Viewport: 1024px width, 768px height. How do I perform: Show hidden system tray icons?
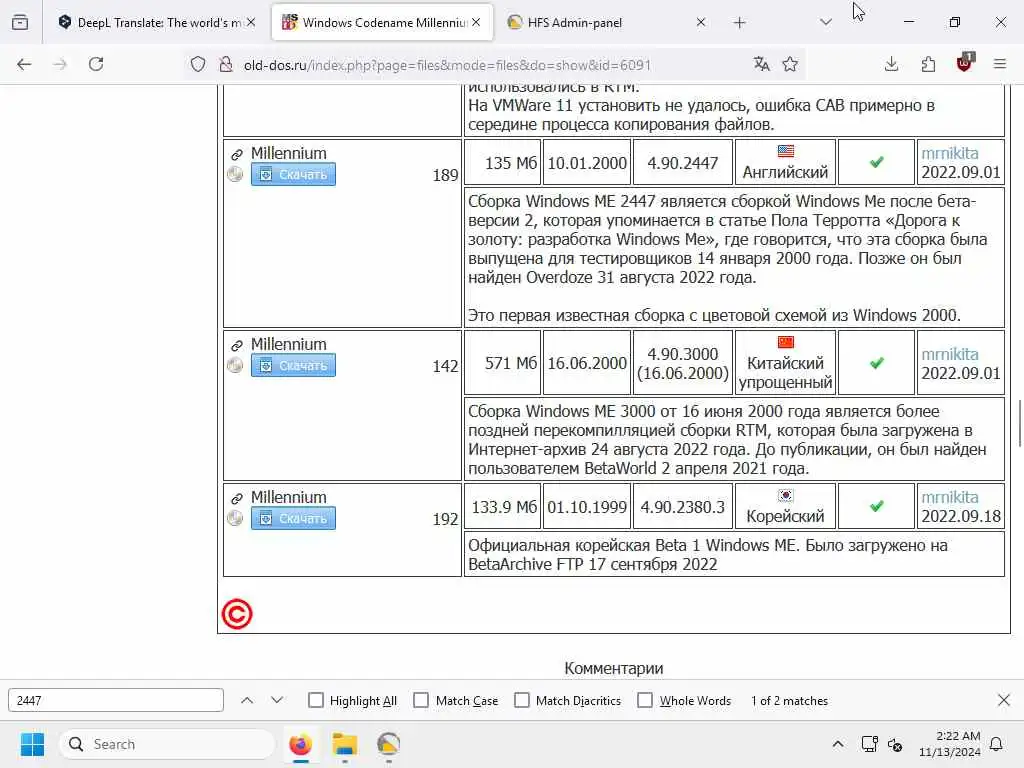838,744
